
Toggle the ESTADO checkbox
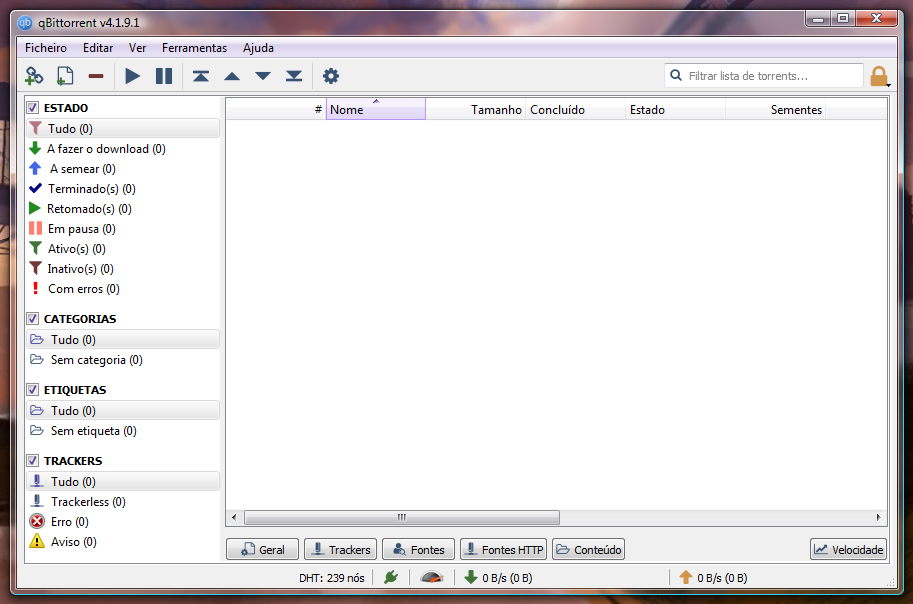33,108
